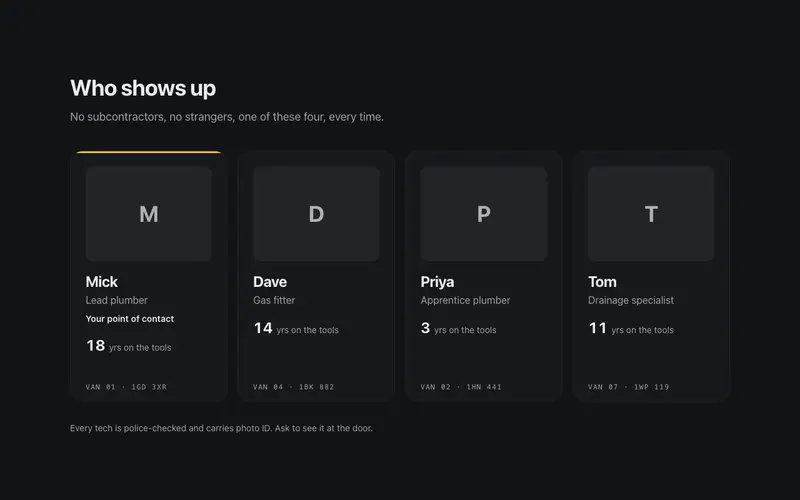Open Priya's avatar tile with letter P
The height and width of the screenshot is (500, 800).
pyautogui.click(x=484, y=214)
